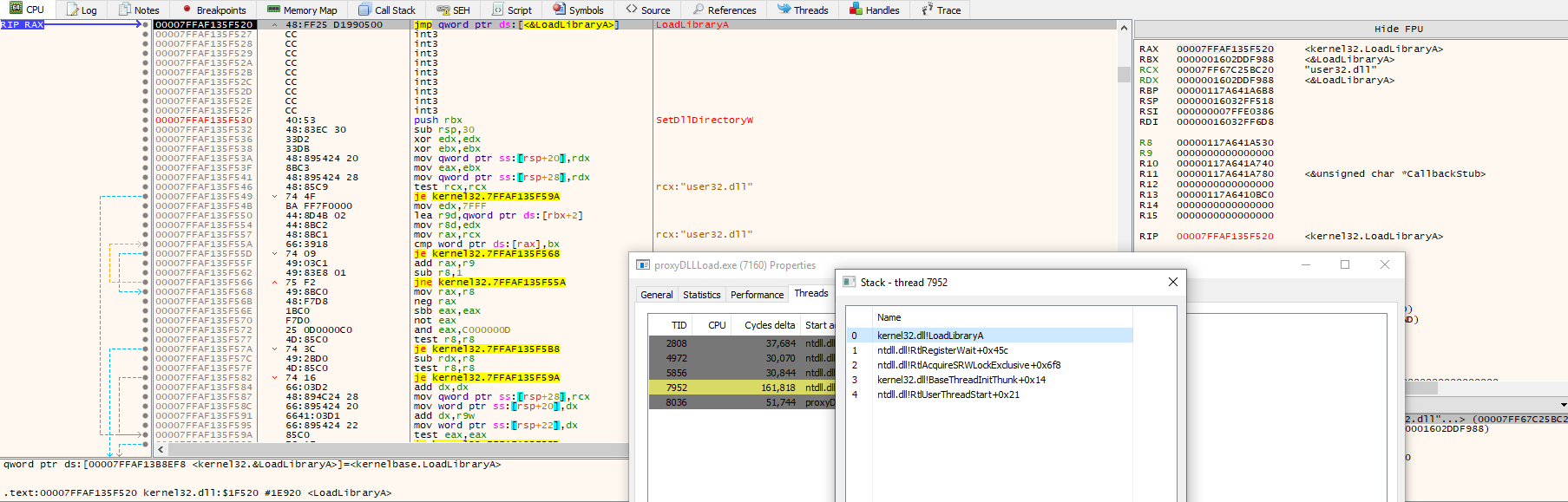Open the Symbols tab
The width and height of the screenshot is (1568, 502).
[x=578, y=10]
